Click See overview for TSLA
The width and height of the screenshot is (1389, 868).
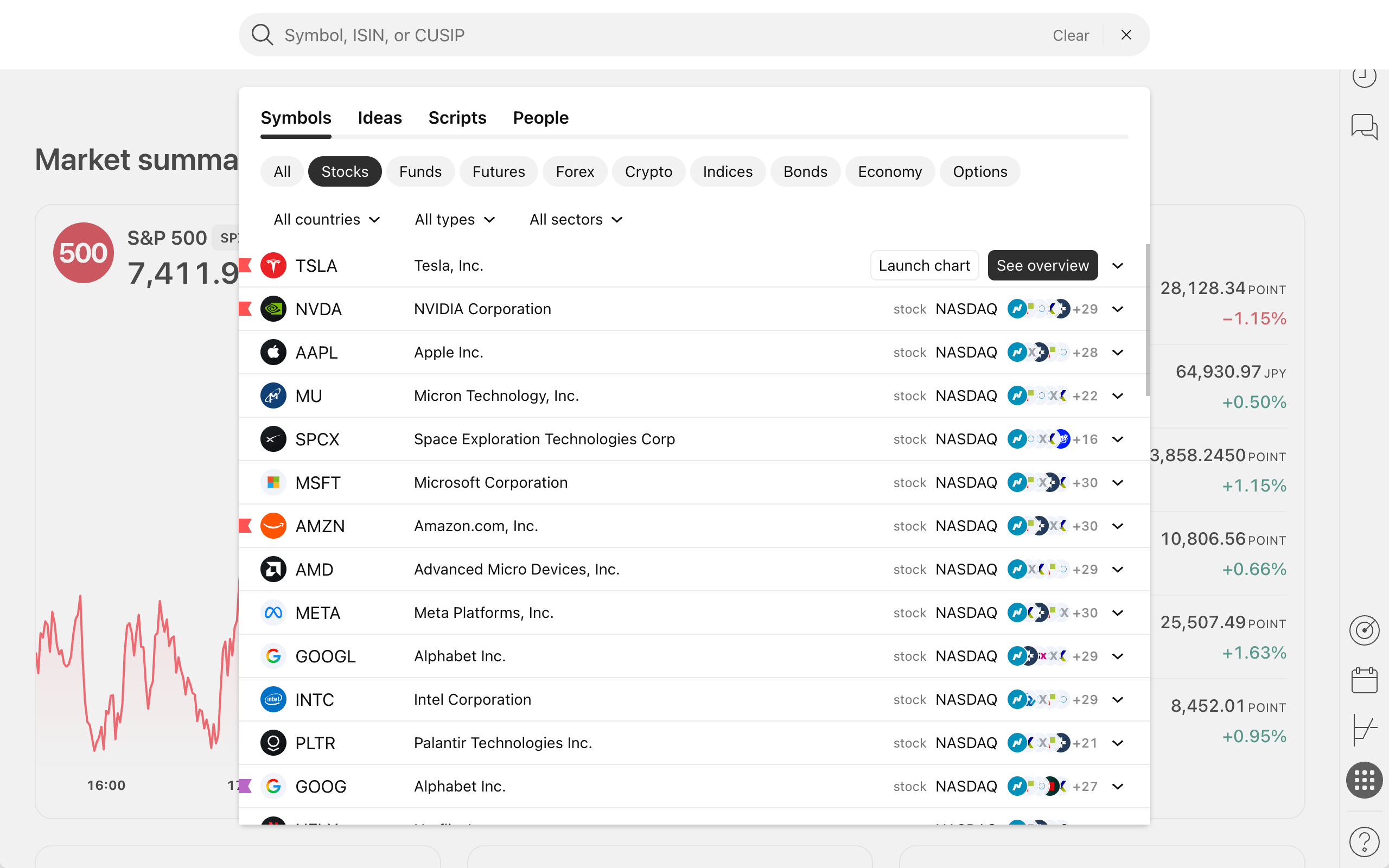1042,265
